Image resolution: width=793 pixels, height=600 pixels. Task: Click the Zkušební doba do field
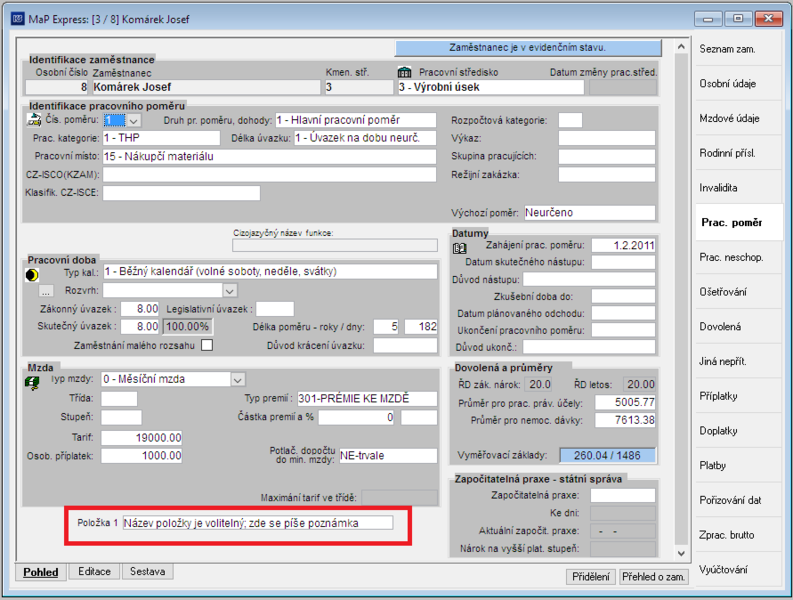pyautogui.click(x=624, y=296)
